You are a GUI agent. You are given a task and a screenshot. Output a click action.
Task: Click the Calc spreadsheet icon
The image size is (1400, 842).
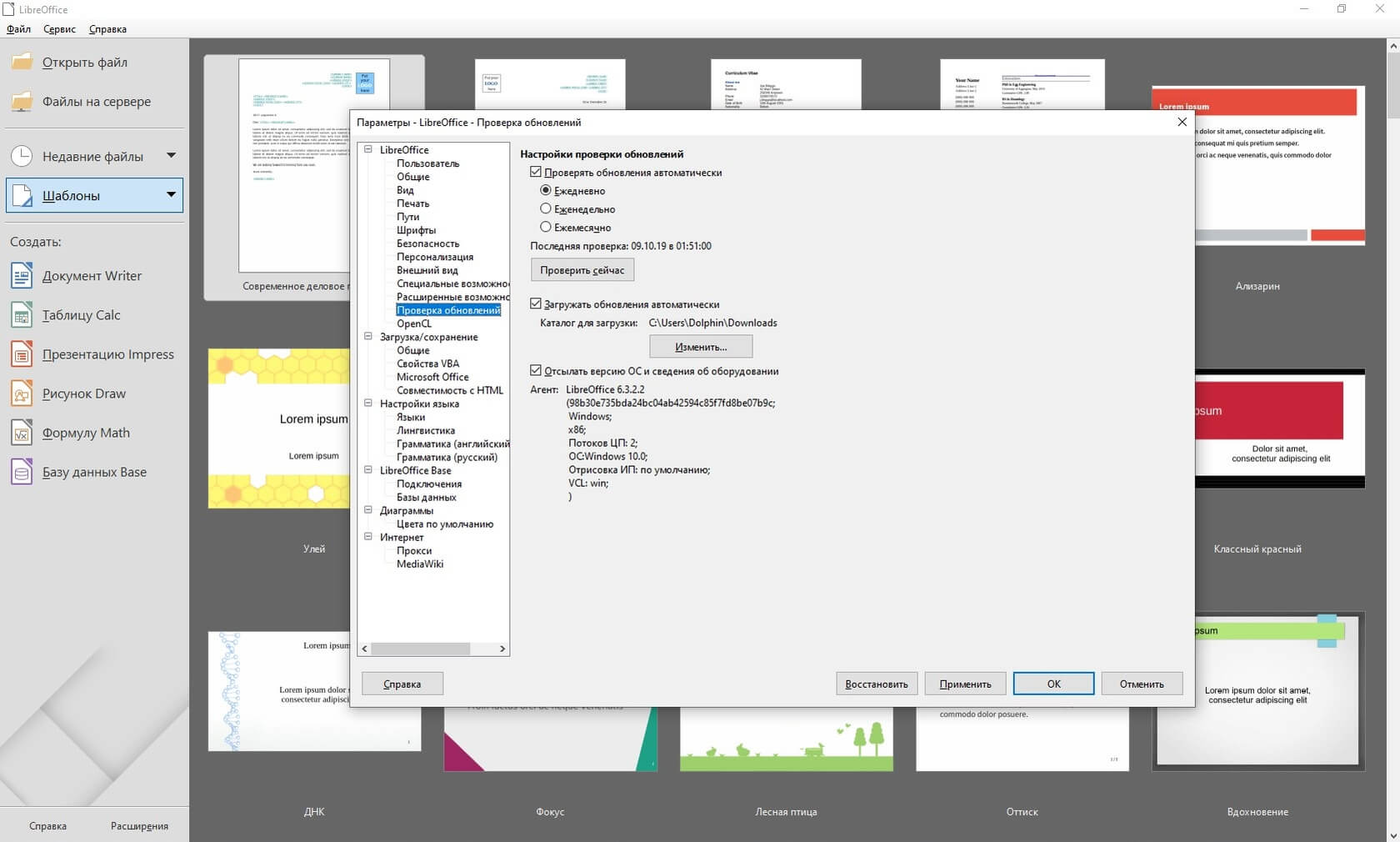(x=22, y=315)
